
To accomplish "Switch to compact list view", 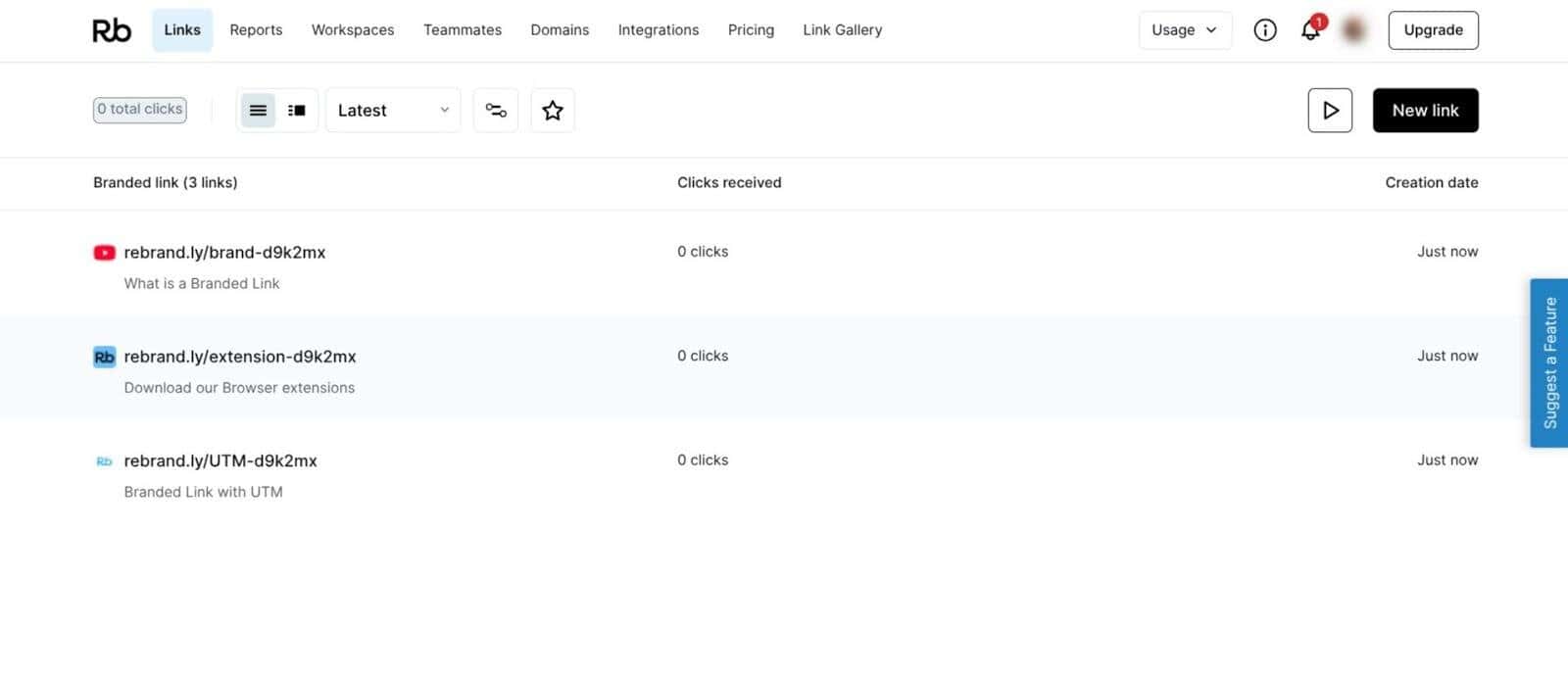I will (258, 111).
